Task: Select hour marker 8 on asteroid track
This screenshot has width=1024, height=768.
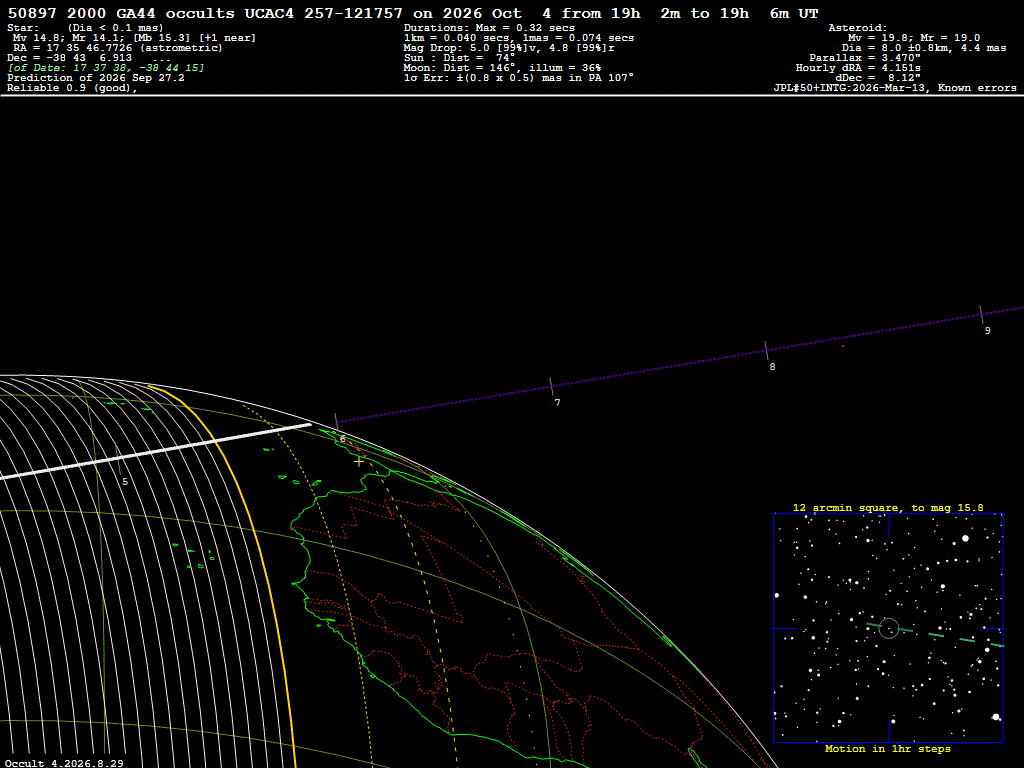Action: [772, 366]
